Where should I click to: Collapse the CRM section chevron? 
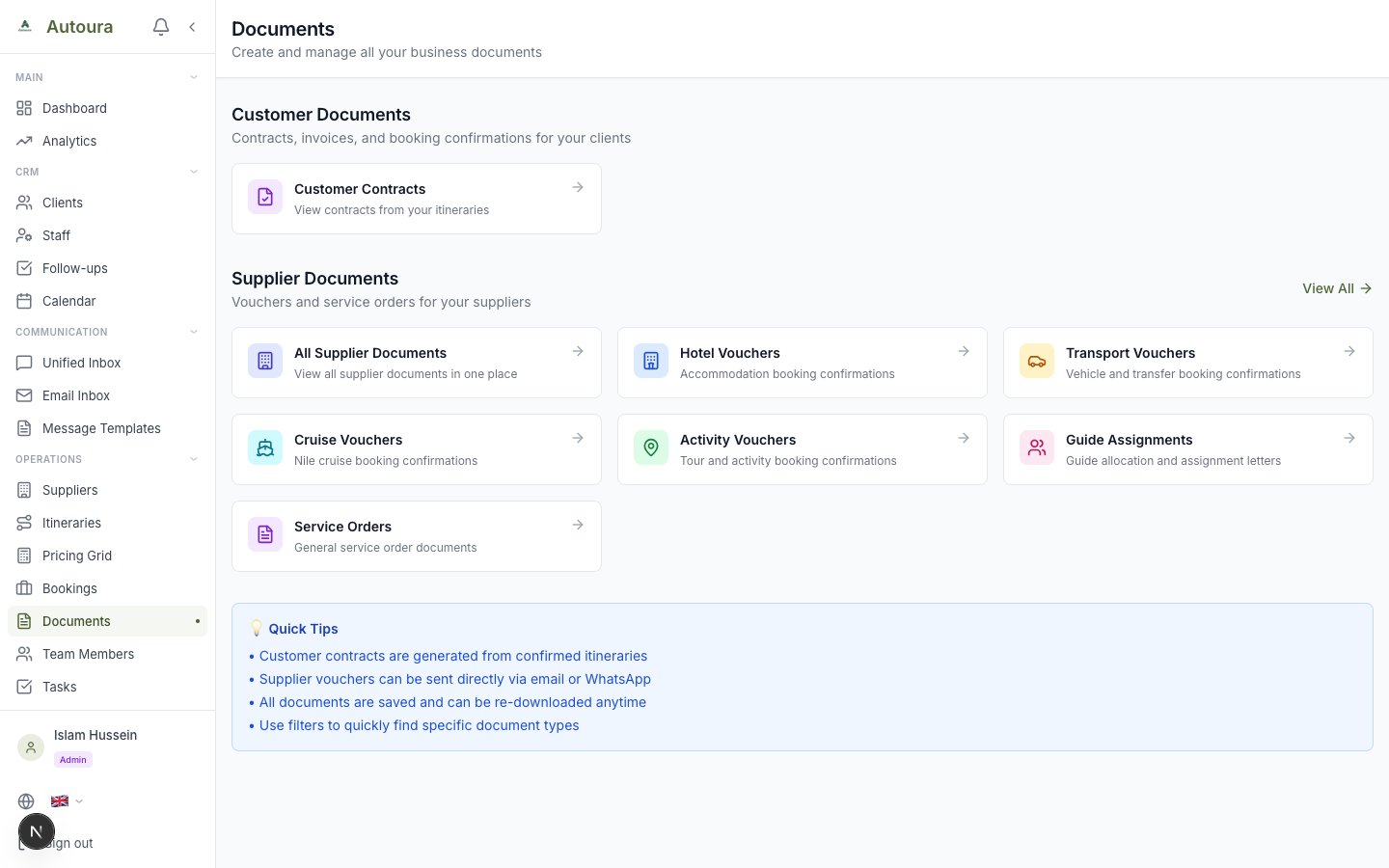click(x=194, y=172)
